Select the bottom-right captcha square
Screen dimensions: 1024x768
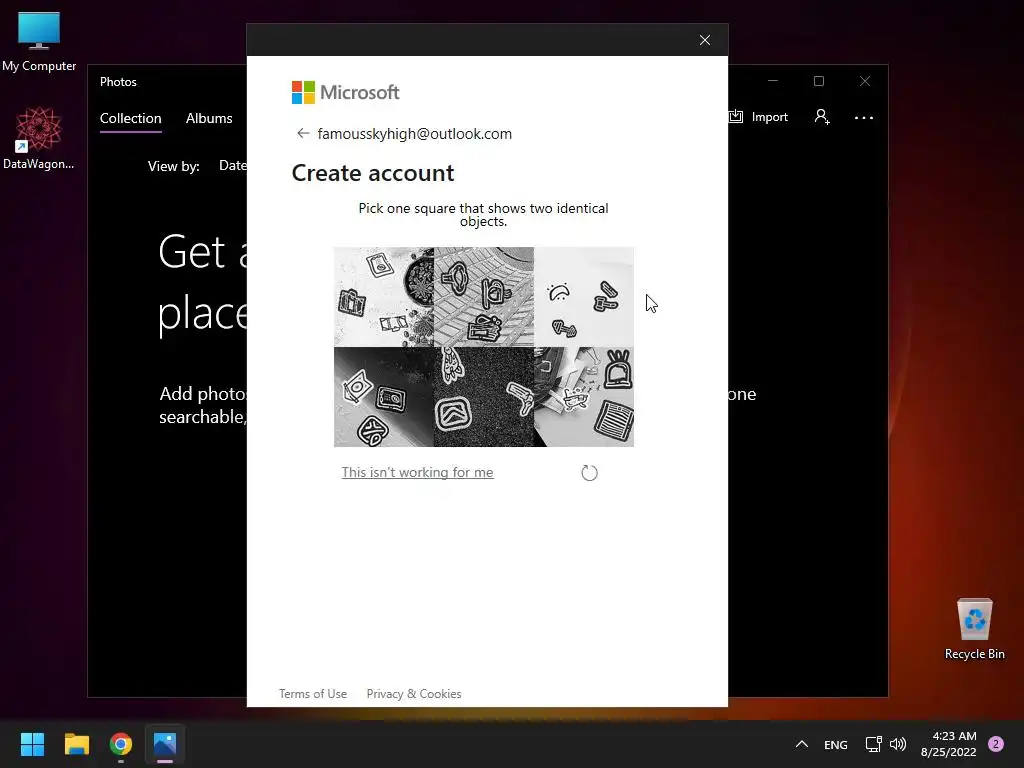click(x=584, y=397)
